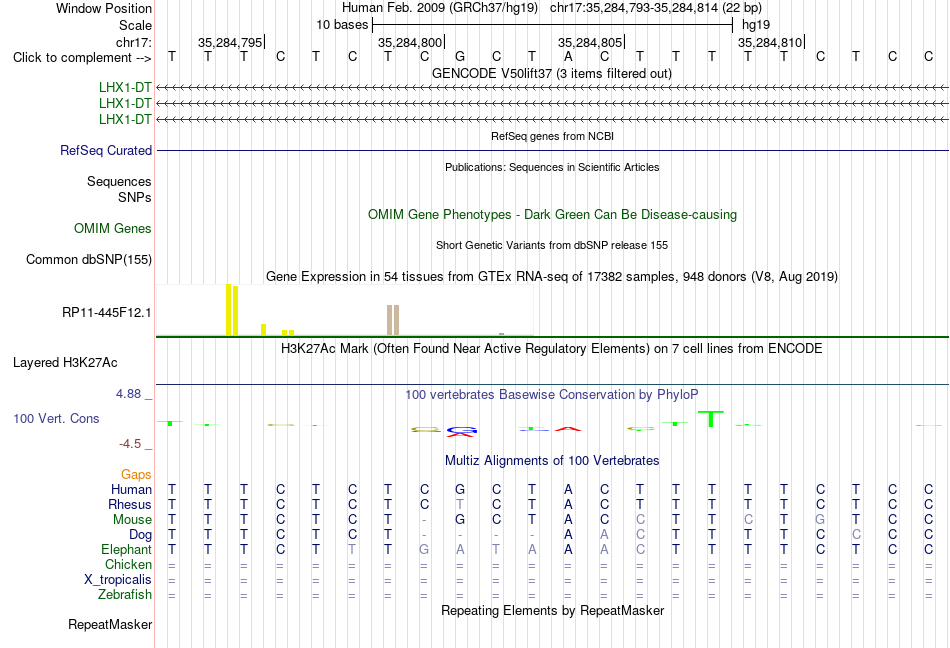Click the tall green T PhyloP logo
Screen dimensions: 950x648
[711, 418]
